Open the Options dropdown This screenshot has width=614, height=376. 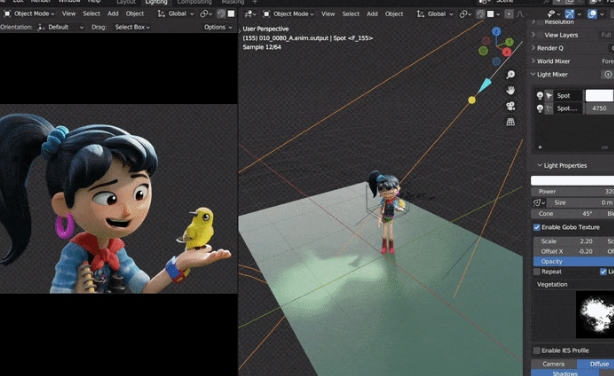pos(218,27)
